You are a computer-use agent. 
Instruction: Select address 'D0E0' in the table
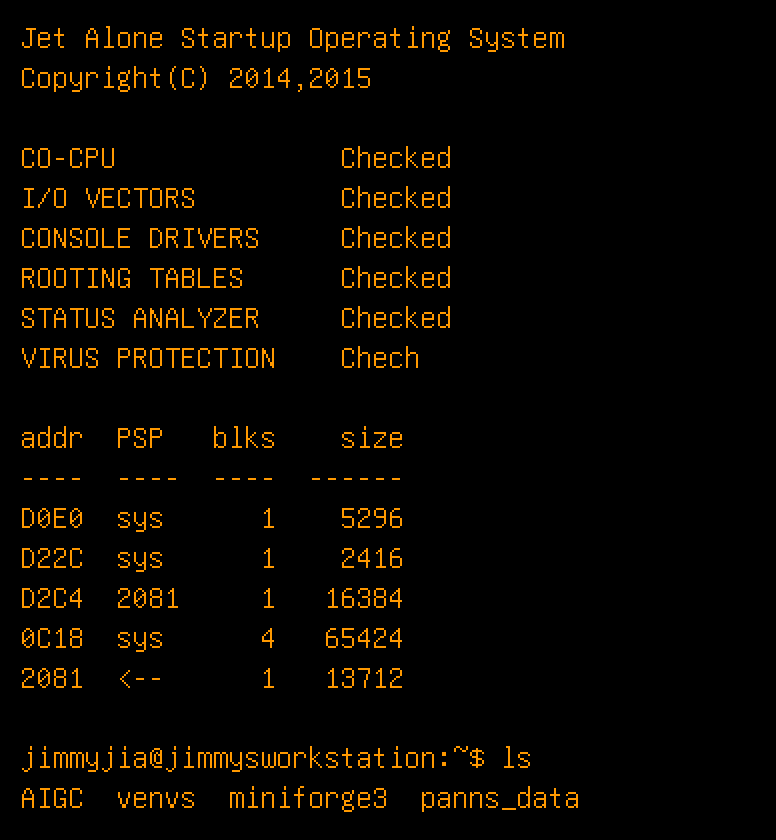coord(52,519)
